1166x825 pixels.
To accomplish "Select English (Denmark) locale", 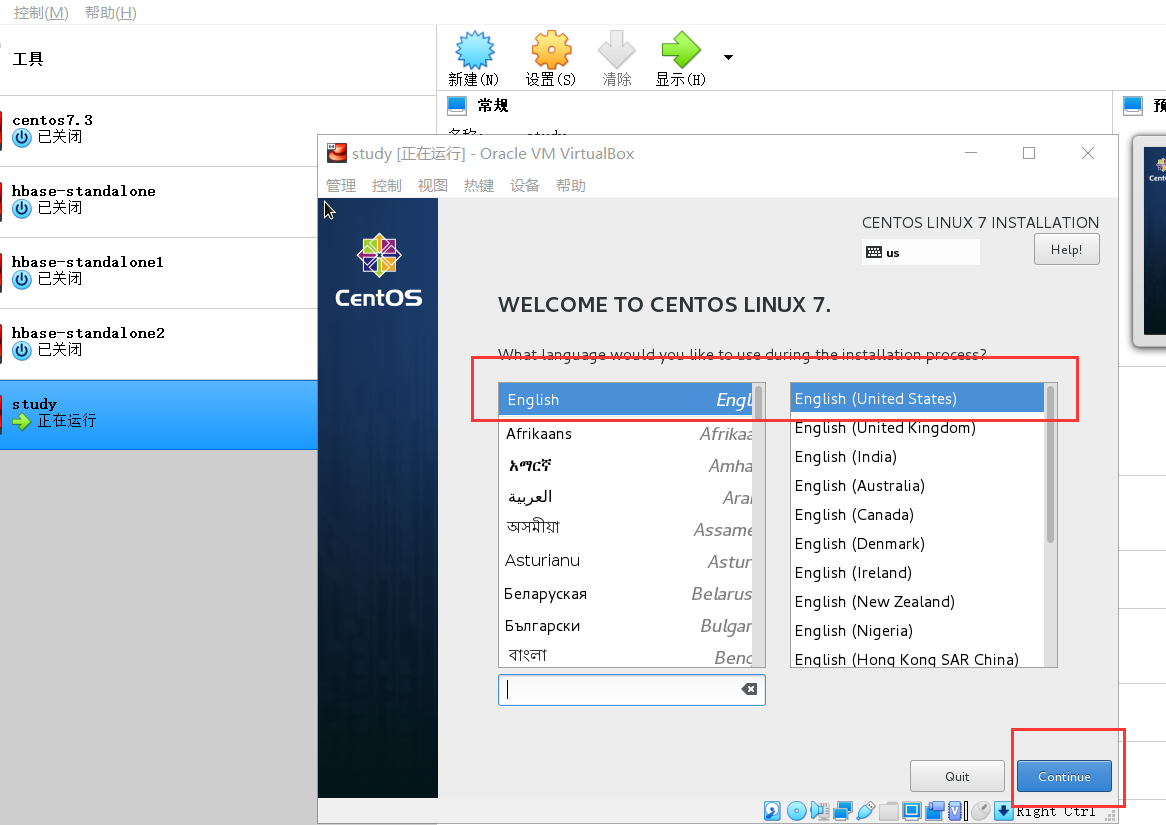I will tap(918, 544).
